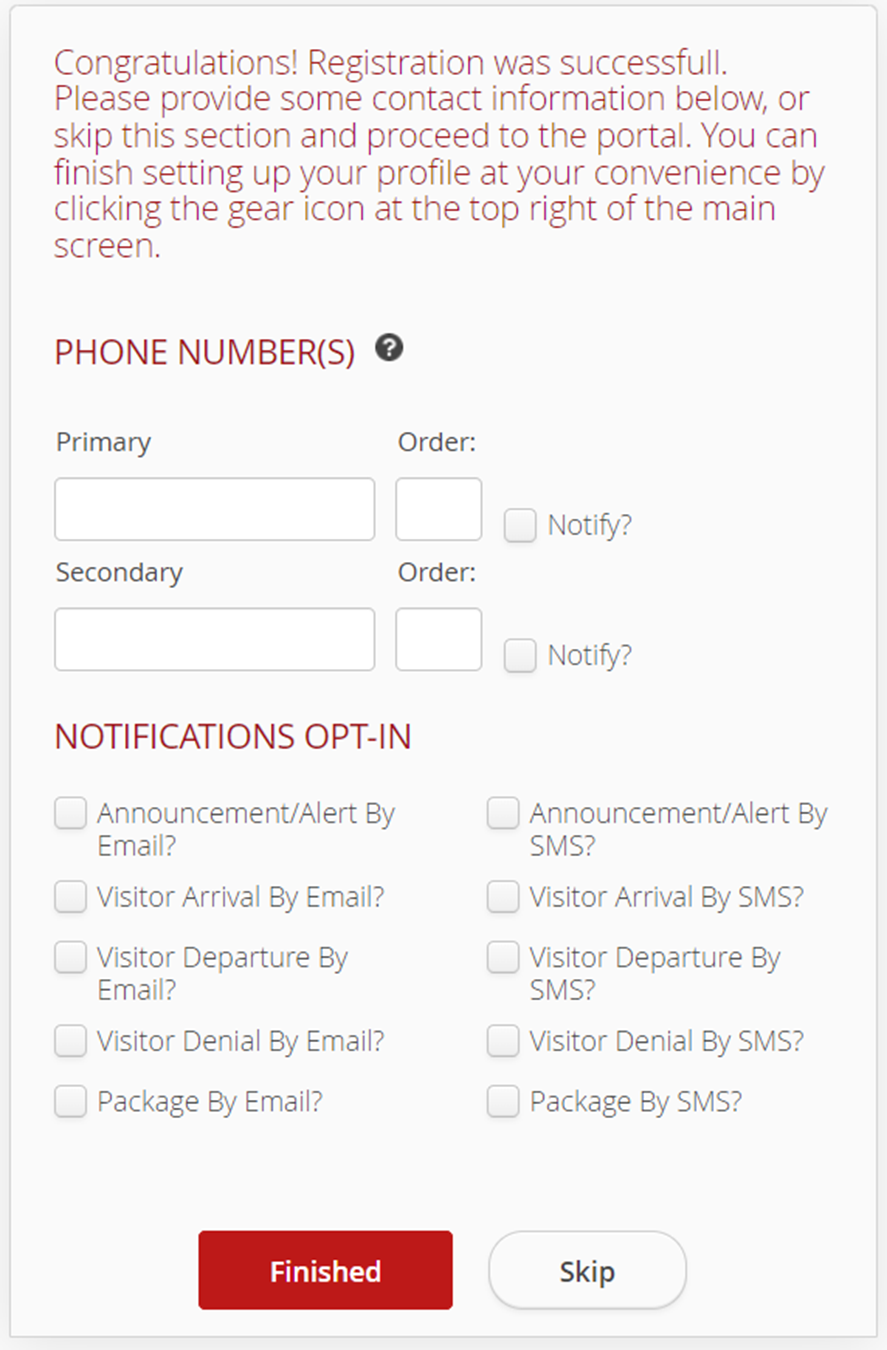Check Visitor Departure By Email?

tap(70, 957)
